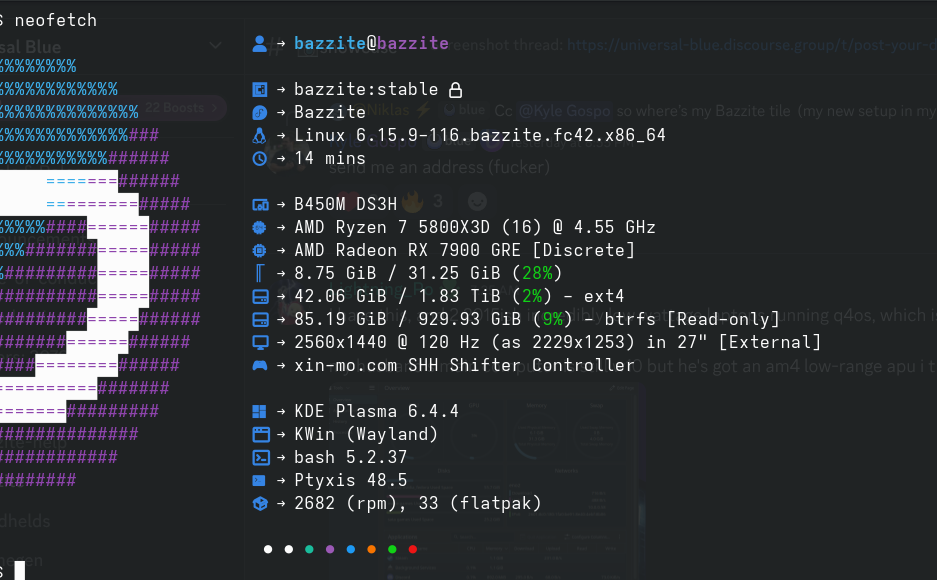Image resolution: width=937 pixels, height=580 pixels.
Task: Click the "Linux 6.15.9-116.bazzite.fc42.x86_64" kernel text
Action: (480, 136)
